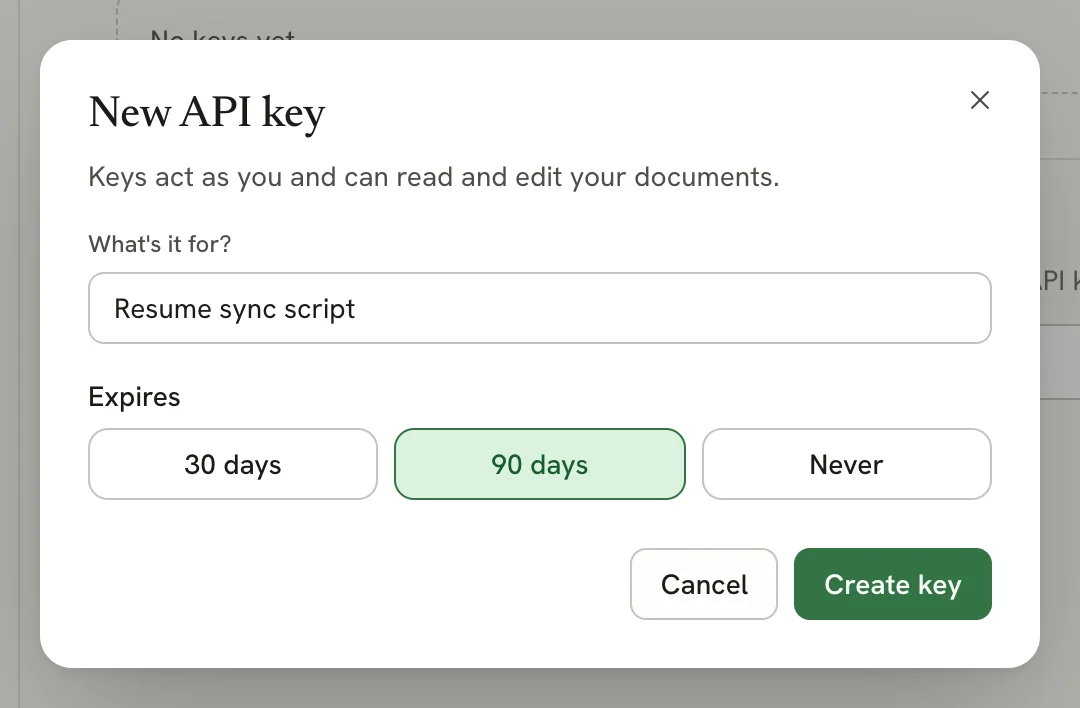Viewport: 1080px width, 708px height.
Task: Click the 'What's it for?' label
Action: pos(160,244)
